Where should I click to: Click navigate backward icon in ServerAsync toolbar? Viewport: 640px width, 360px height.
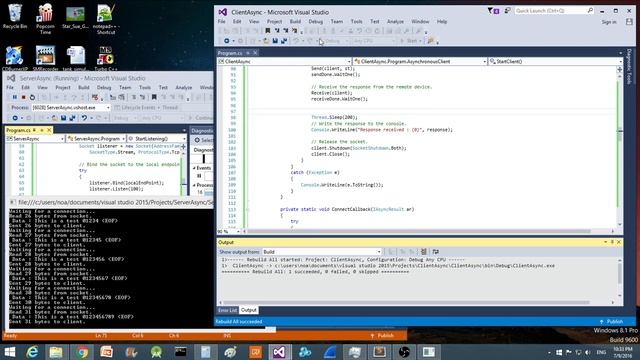coord(15,118)
